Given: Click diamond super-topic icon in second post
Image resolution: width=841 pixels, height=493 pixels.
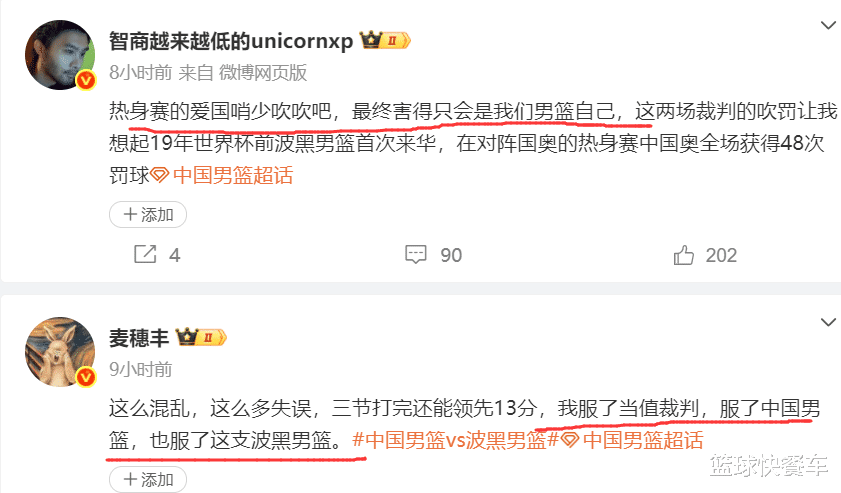Looking at the screenshot, I should [570, 440].
